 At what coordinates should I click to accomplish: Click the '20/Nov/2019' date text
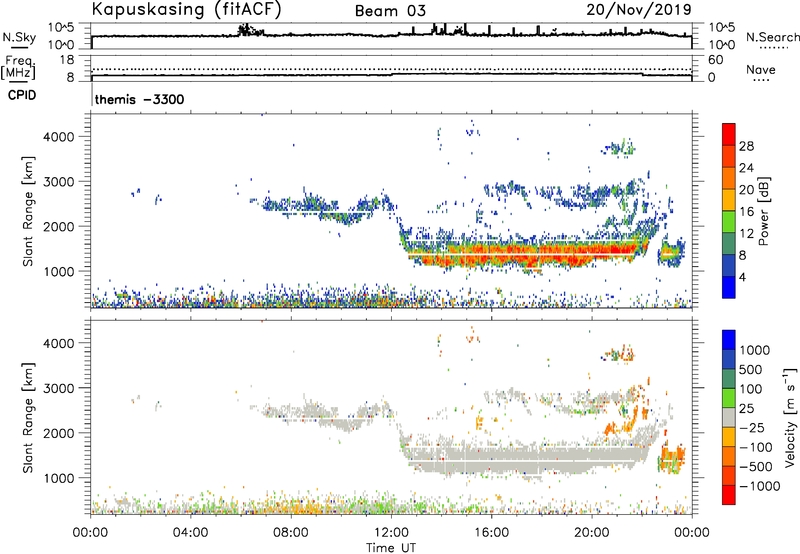tap(639, 9)
